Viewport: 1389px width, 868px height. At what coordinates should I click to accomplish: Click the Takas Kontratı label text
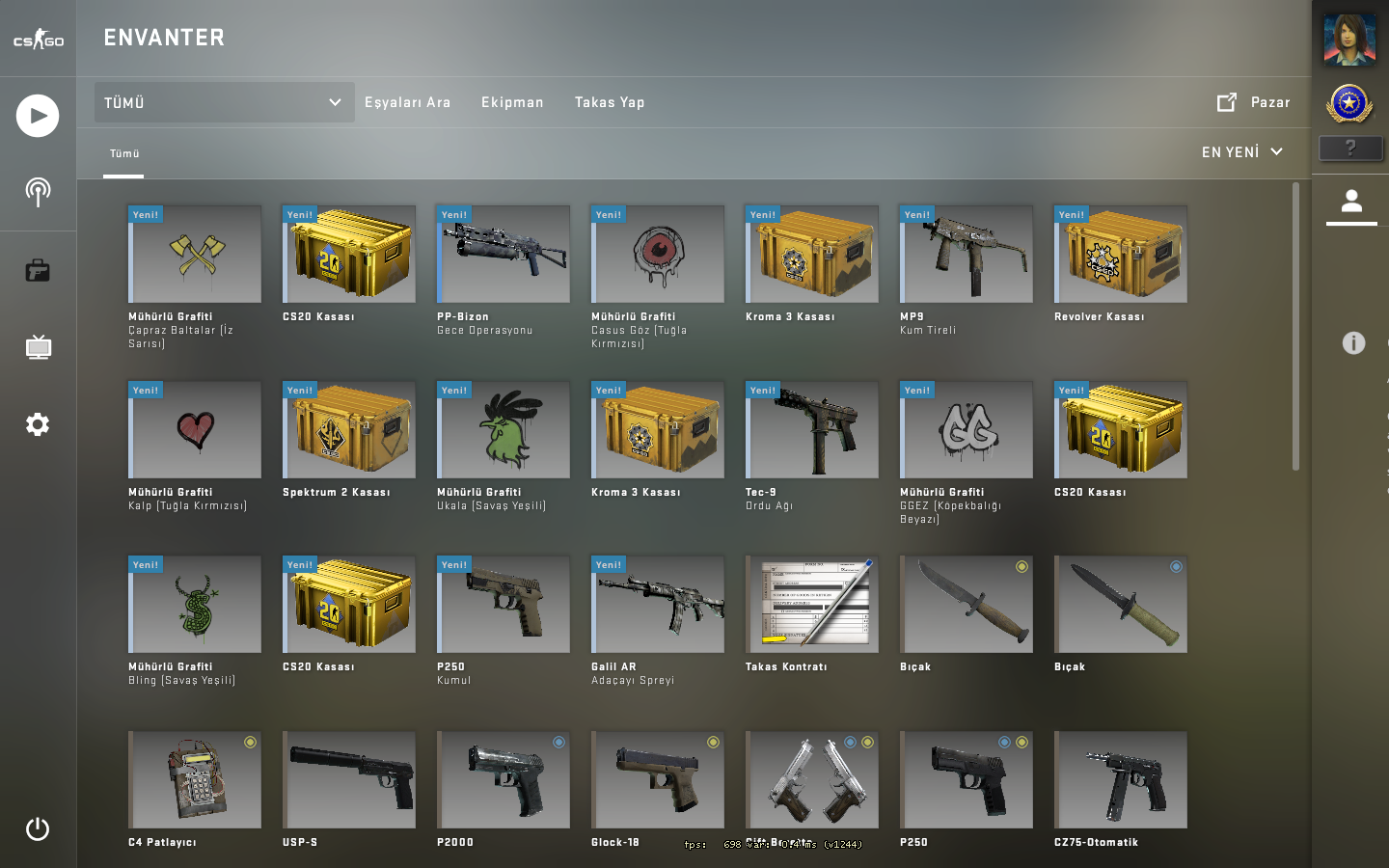[786, 666]
